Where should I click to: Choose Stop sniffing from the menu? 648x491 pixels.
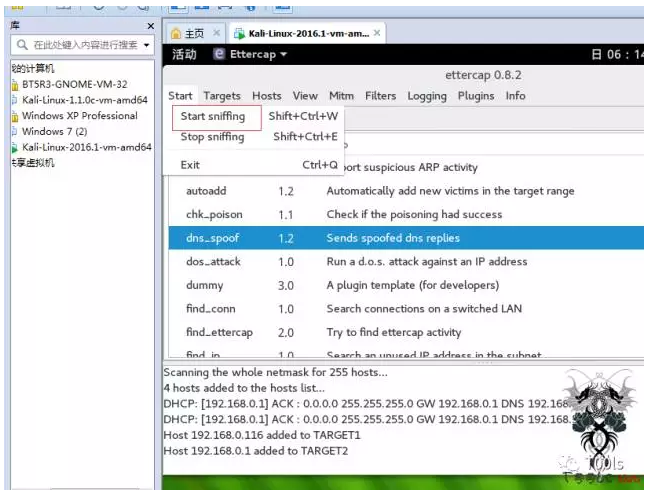pos(212,137)
